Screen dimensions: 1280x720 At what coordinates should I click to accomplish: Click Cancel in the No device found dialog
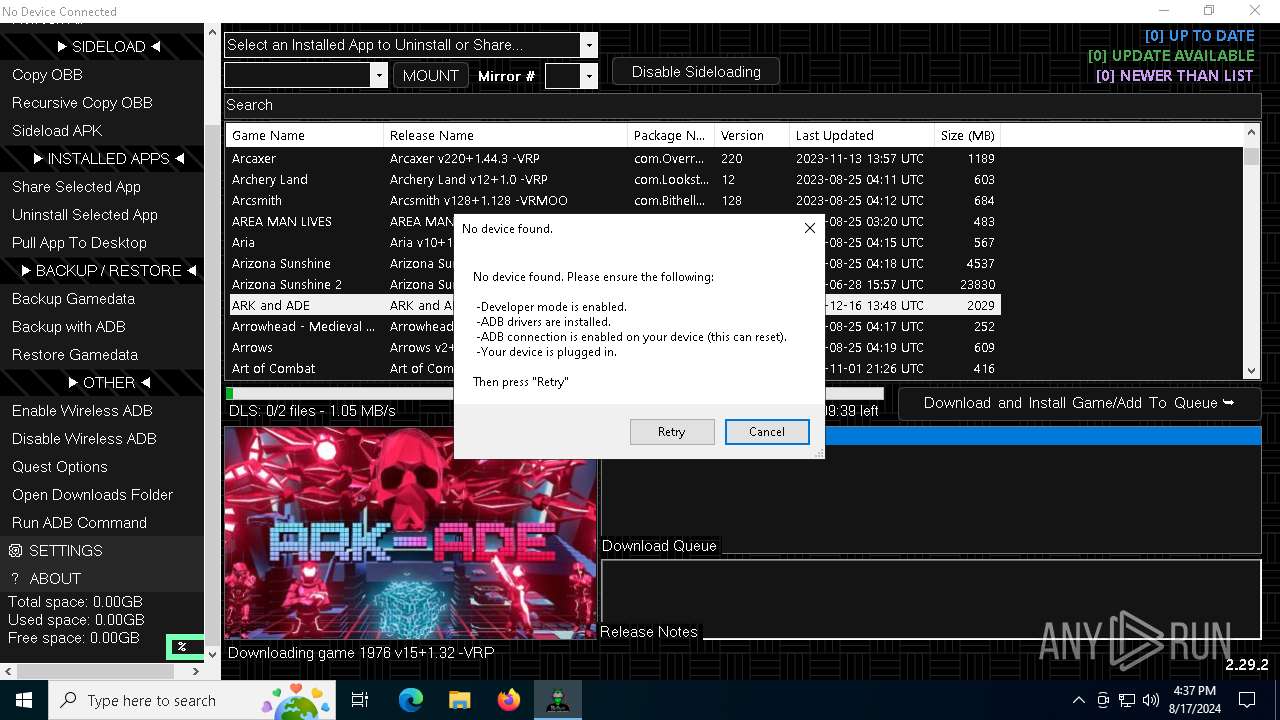point(767,432)
